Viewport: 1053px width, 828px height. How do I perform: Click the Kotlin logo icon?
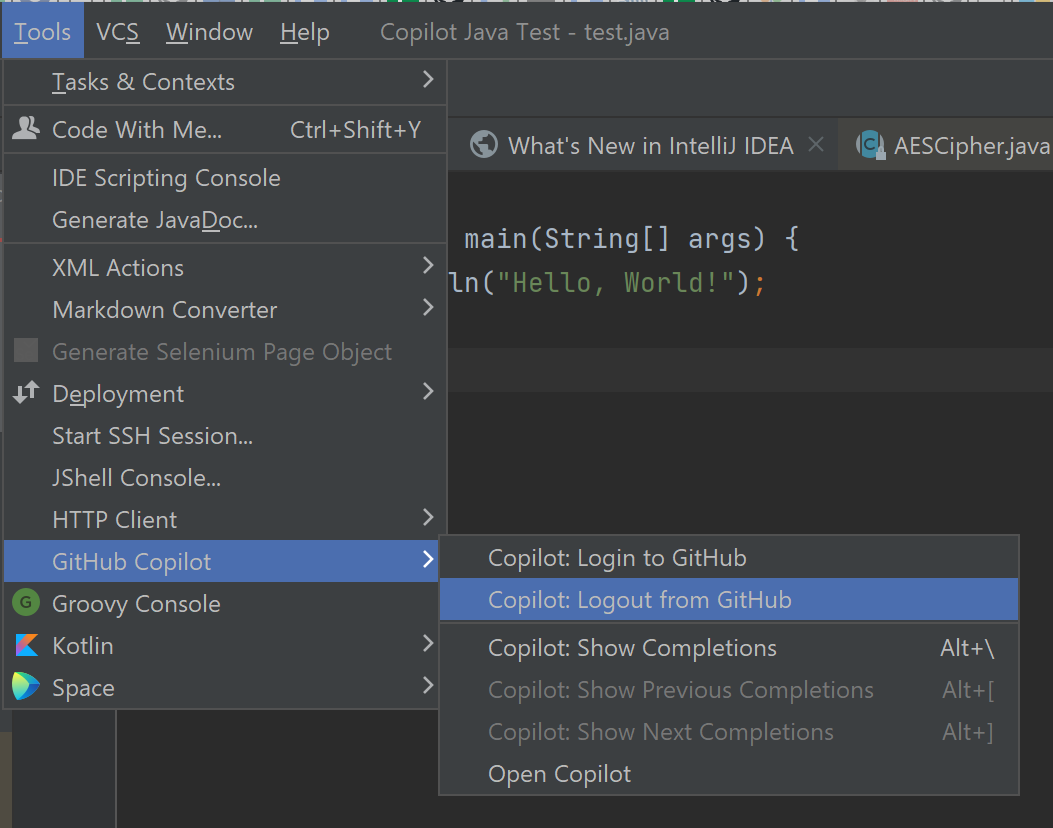pyautogui.click(x=26, y=645)
